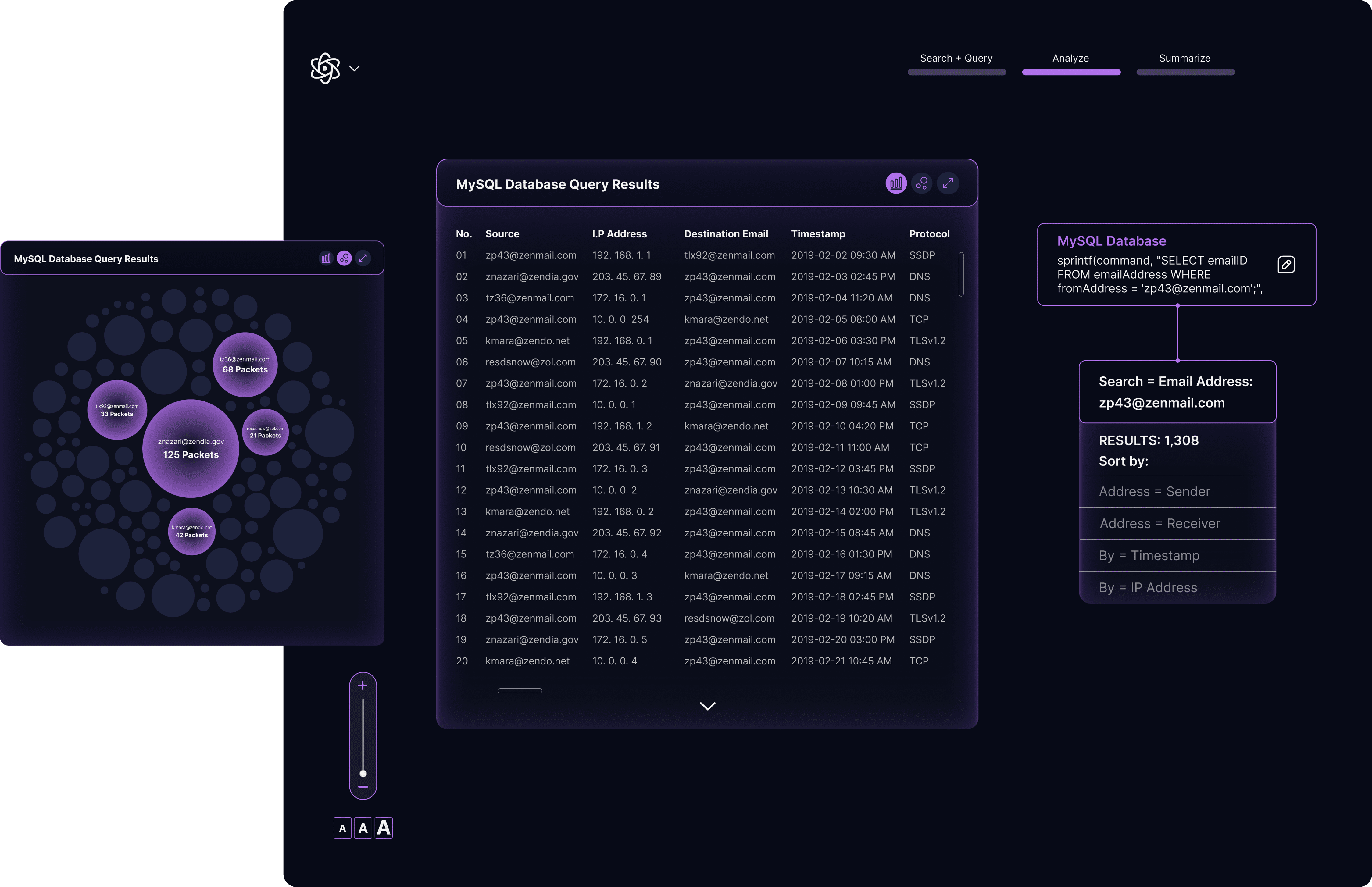
Task: Open the dropdown chevron beside the logo
Action: point(354,69)
